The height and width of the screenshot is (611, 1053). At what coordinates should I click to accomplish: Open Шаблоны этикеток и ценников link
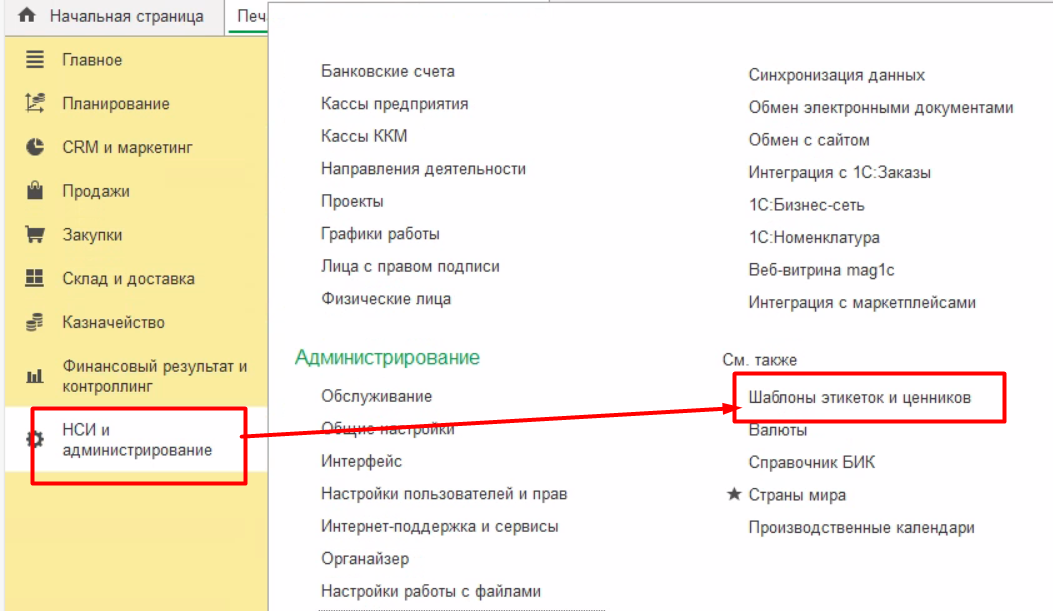point(859,398)
